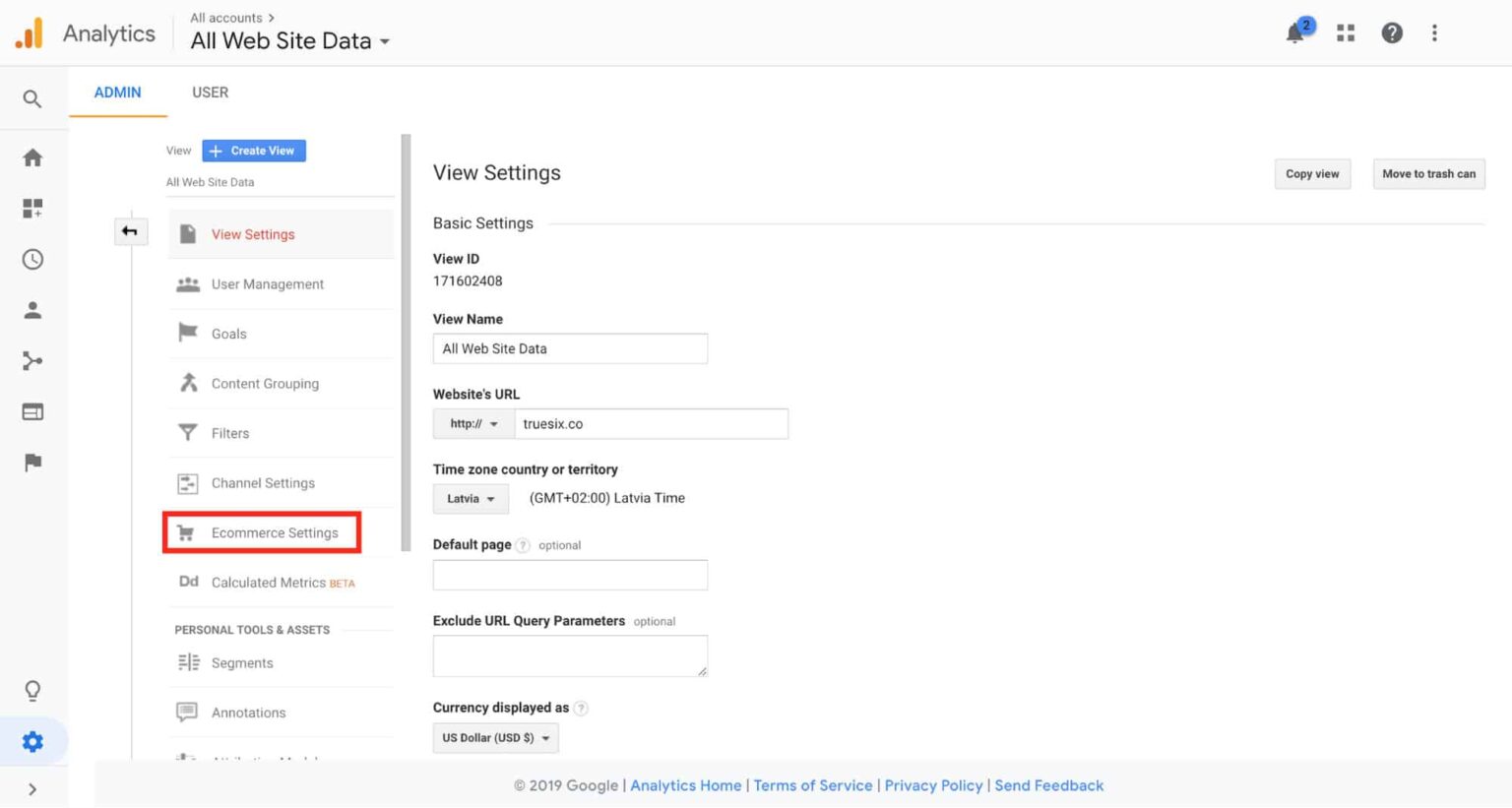Open the Discover lightbulb icon
Image resolution: width=1512 pixels, height=808 pixels.
pos(32,691)
